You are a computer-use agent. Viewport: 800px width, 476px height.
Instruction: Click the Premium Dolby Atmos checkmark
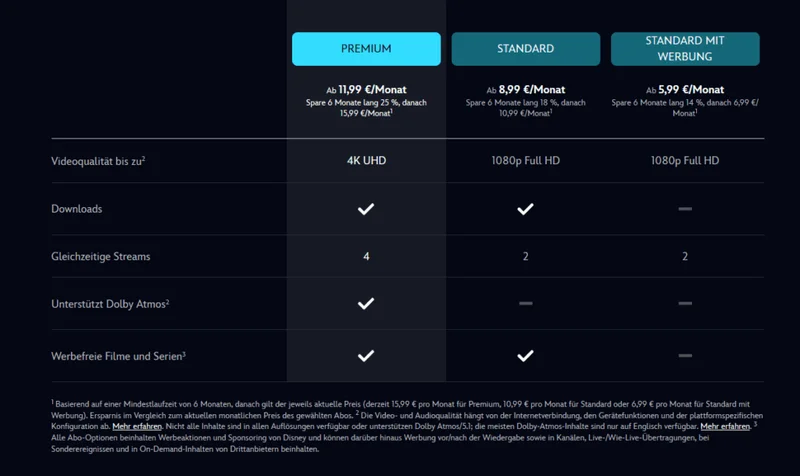click(366, 304)
